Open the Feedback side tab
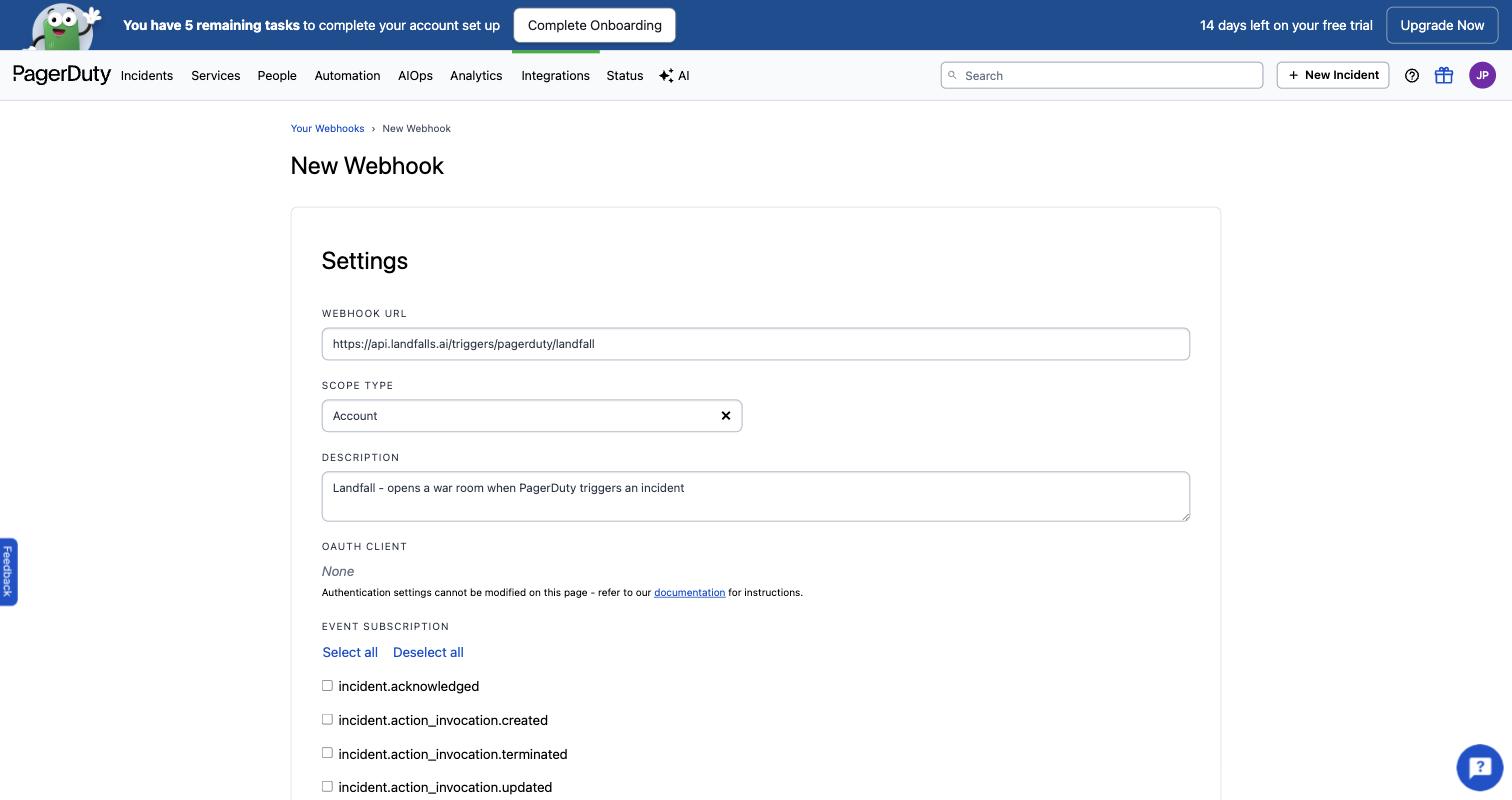The height and width of the screenshot is (800, 1512). coord(8,572)
